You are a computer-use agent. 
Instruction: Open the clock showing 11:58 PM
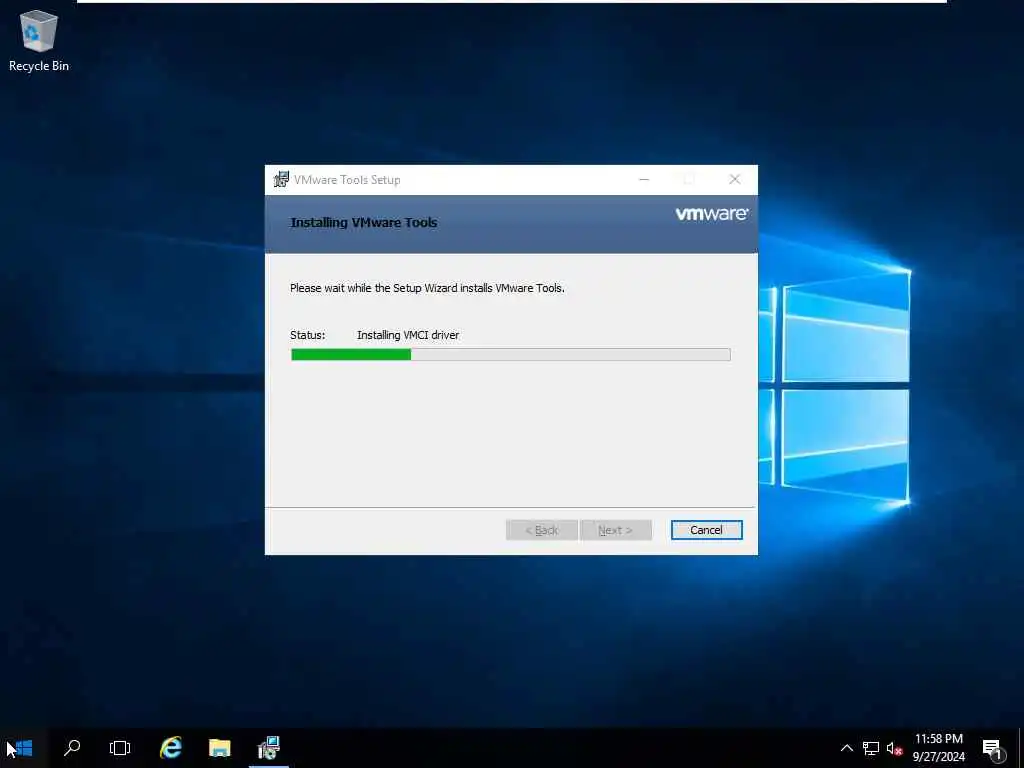(938, 748)
